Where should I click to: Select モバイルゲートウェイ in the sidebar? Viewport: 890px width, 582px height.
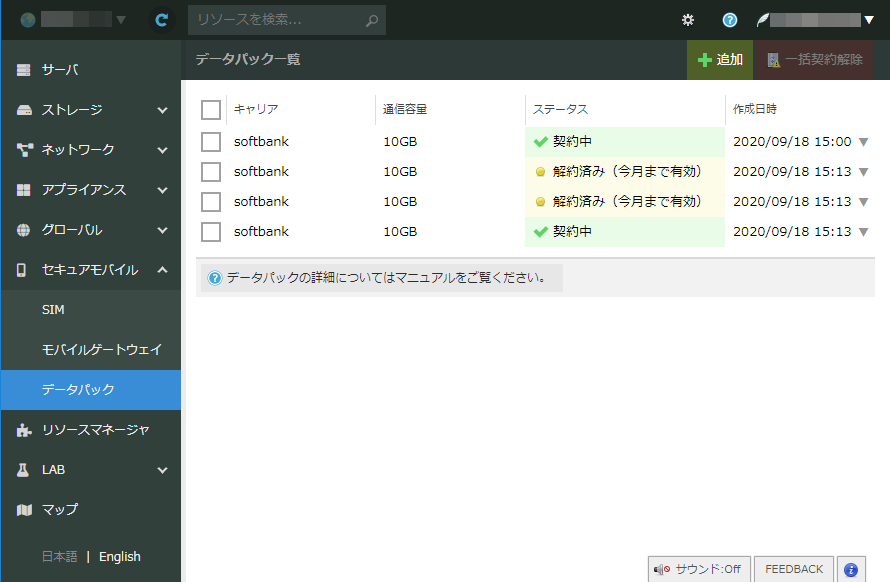click(x=101, y=350)
